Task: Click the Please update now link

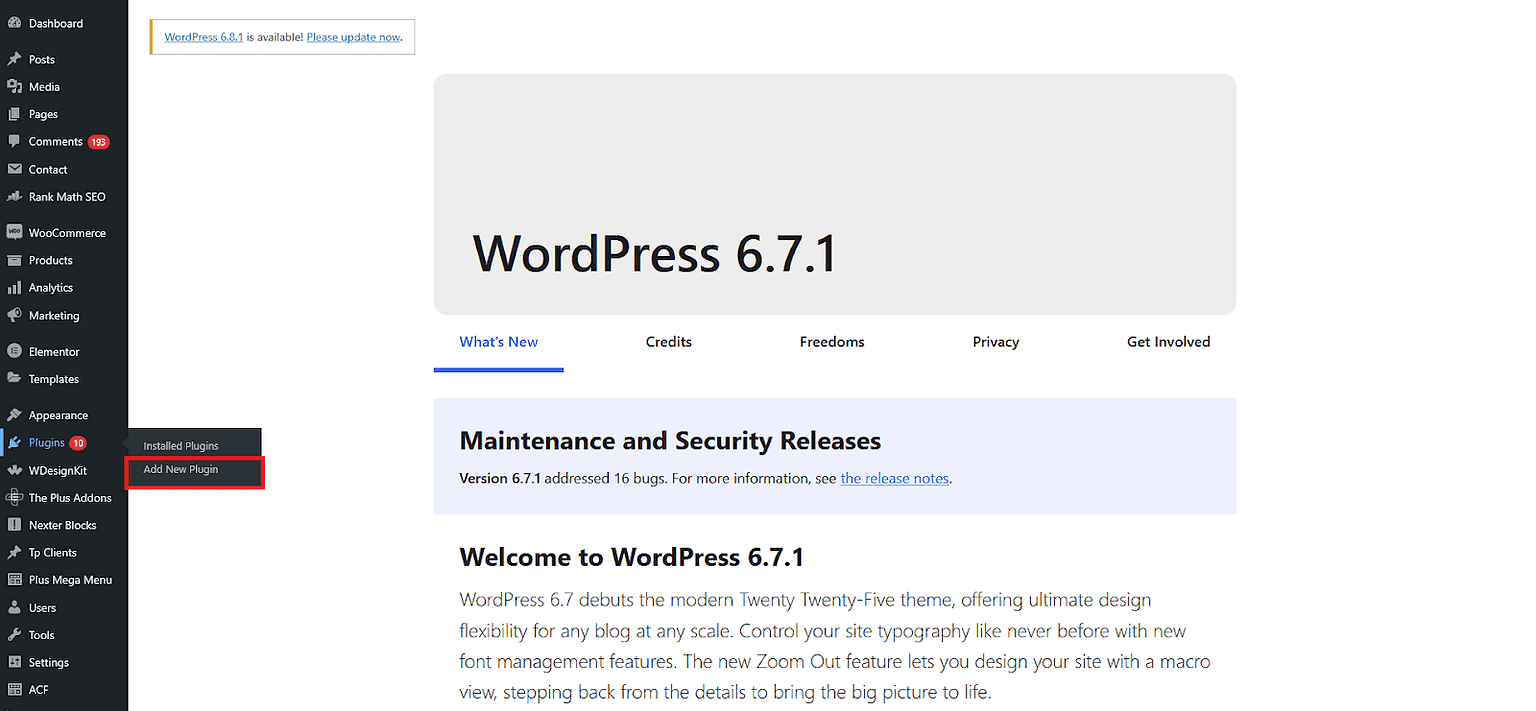Action: tap(352, 36)
